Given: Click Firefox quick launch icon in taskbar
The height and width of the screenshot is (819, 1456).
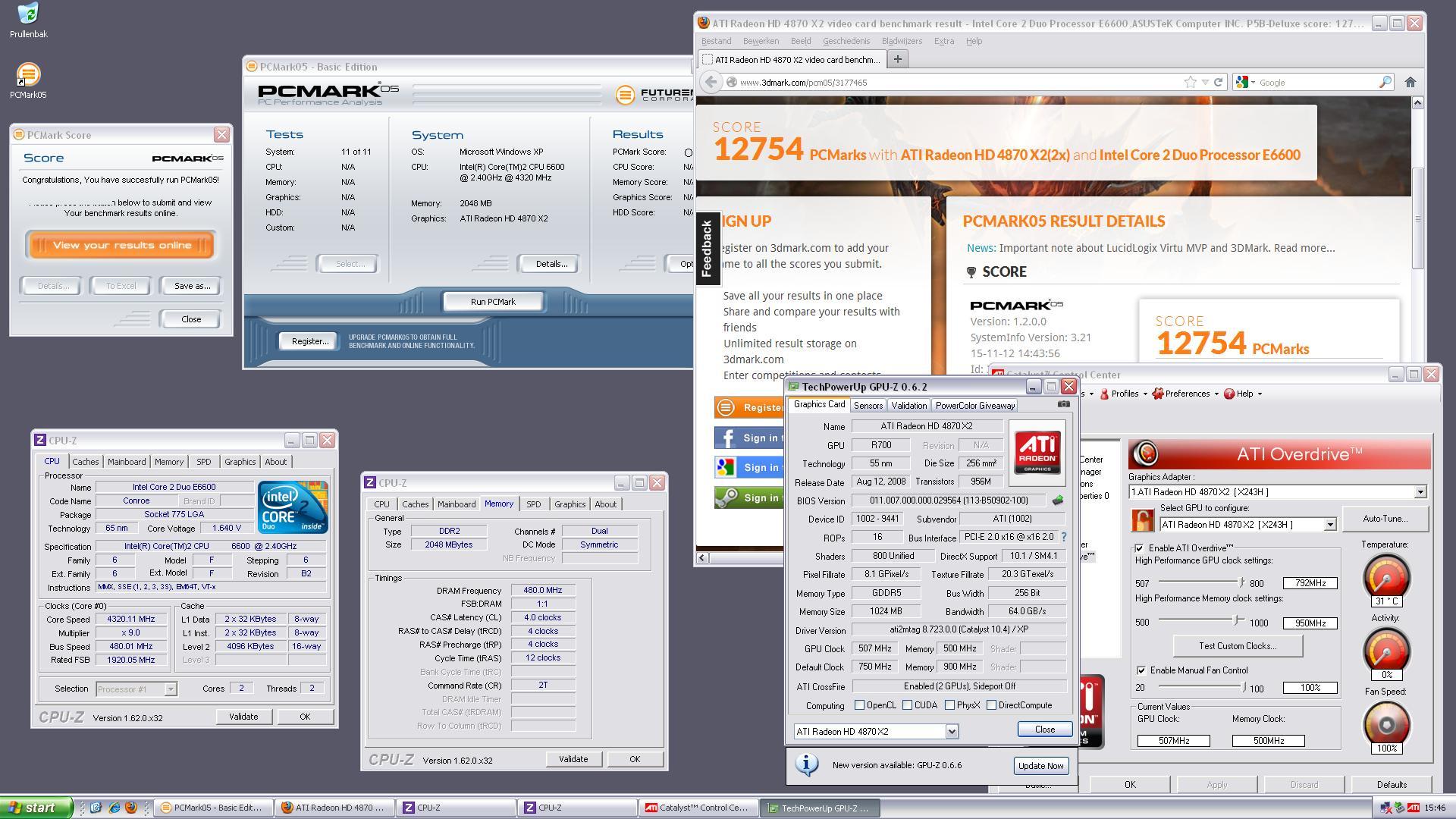Looking at the screenshot, I should click(x=130, y=808).
